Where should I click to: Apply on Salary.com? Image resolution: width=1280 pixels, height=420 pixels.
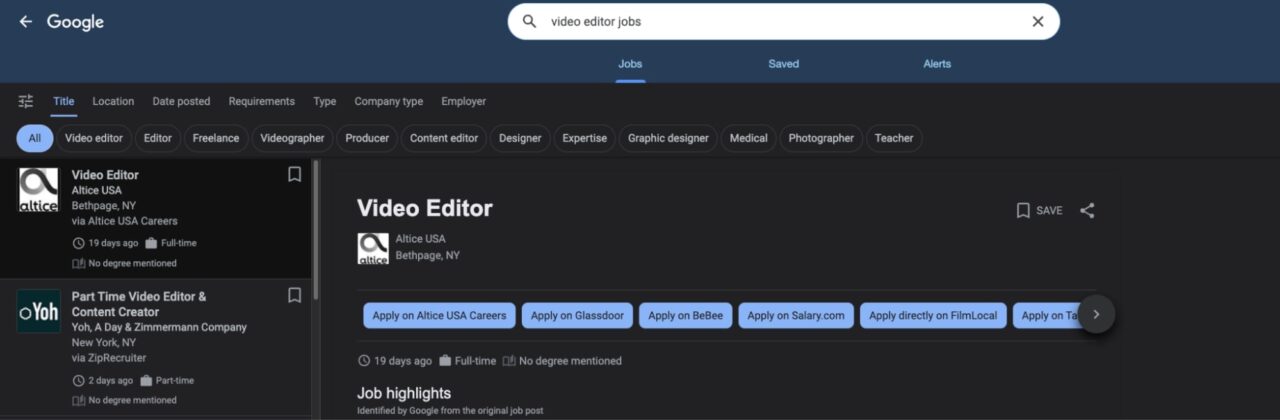point(796,315)
